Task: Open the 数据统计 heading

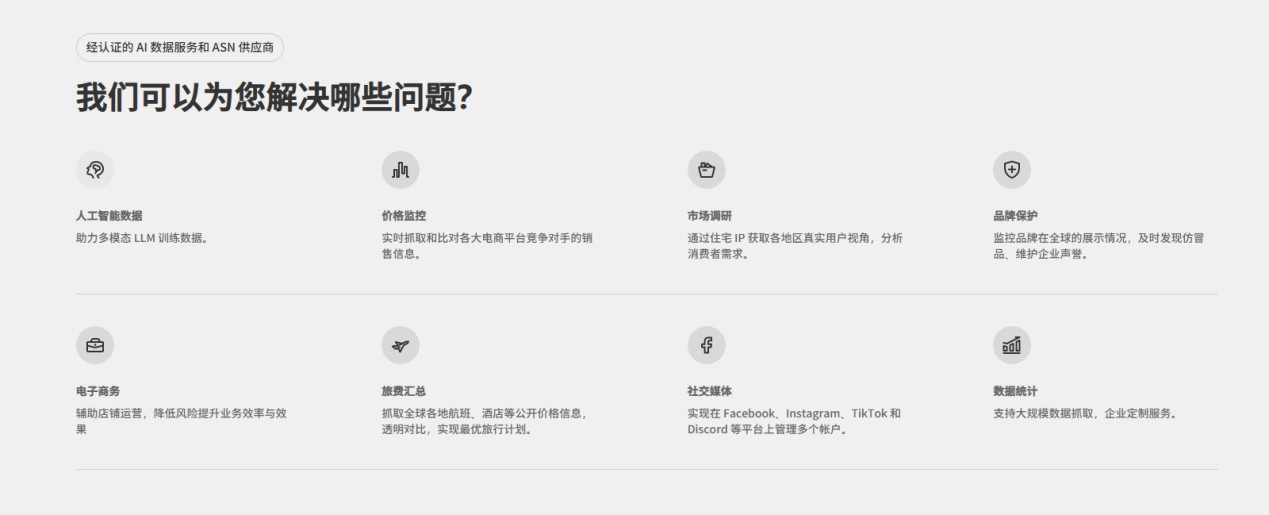Action: click(x=1014, y=391)
